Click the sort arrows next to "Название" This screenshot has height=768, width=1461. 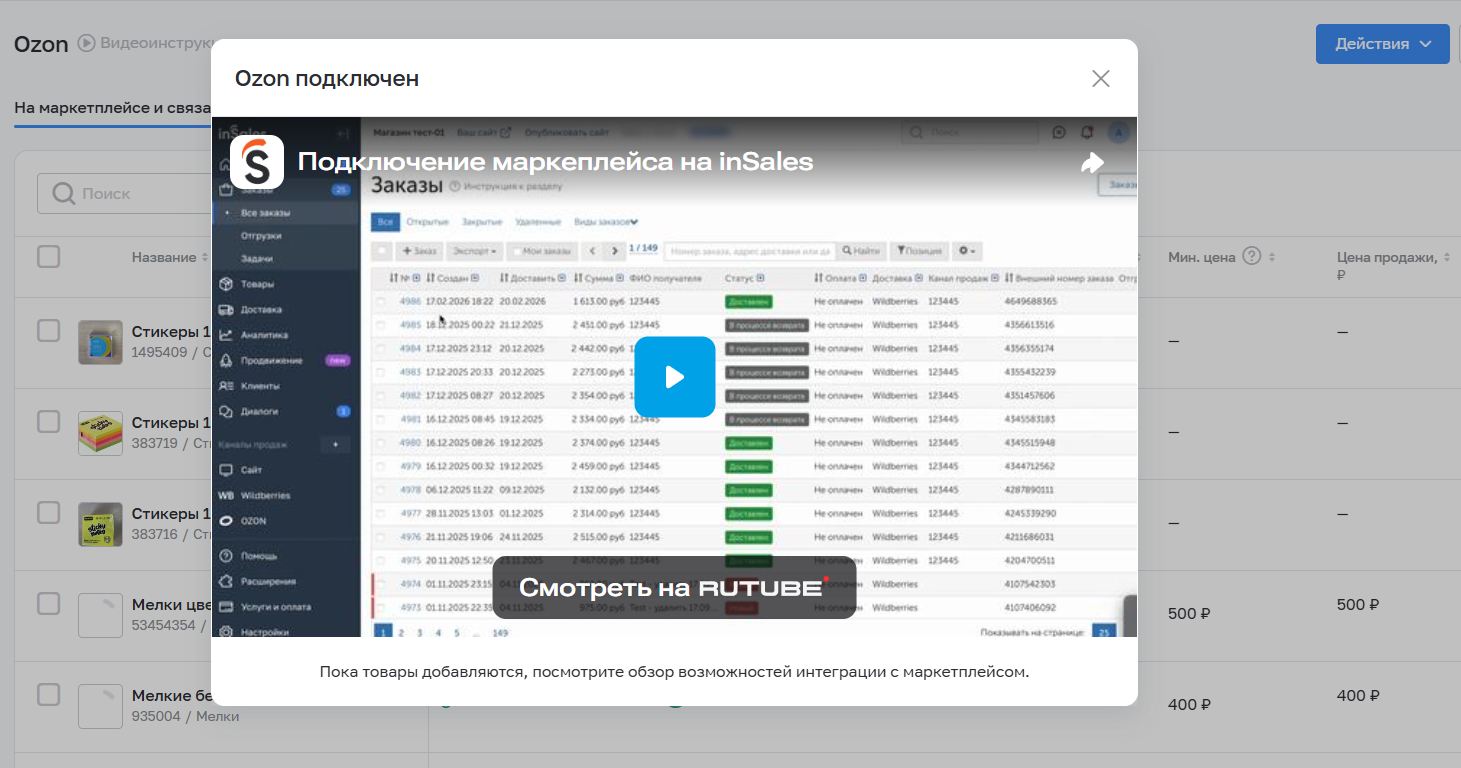click(205, 257)
